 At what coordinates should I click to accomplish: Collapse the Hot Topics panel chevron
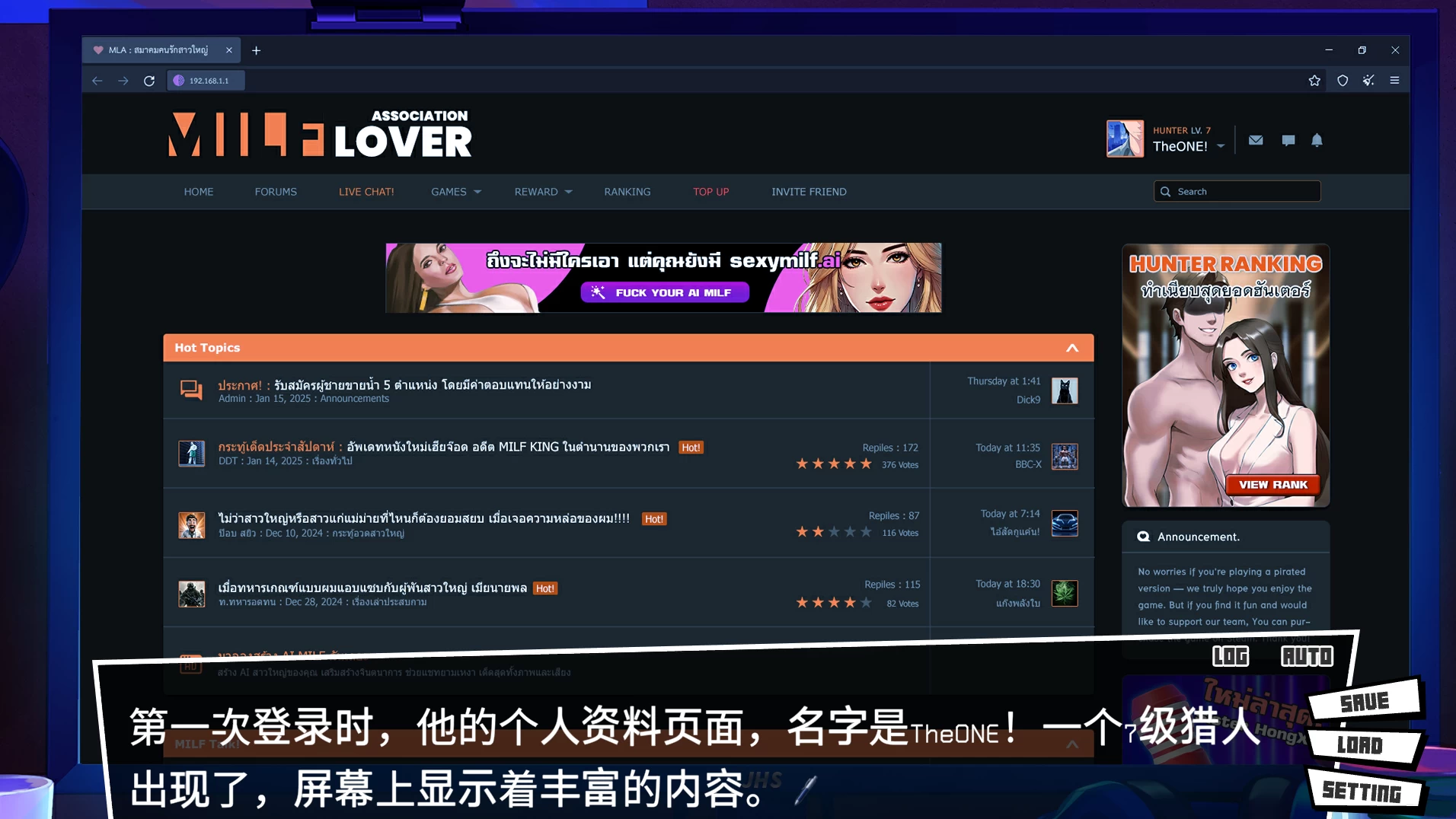[1072, 347]
